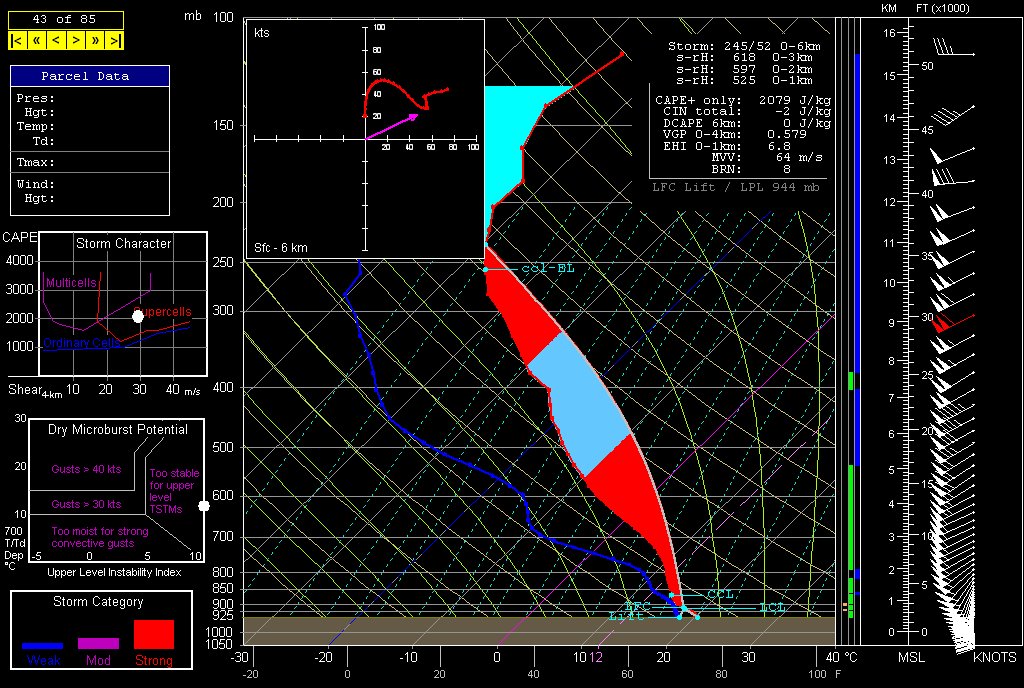Select the Parcel Data panel header

pyautogui.click(x=89, y=76)
